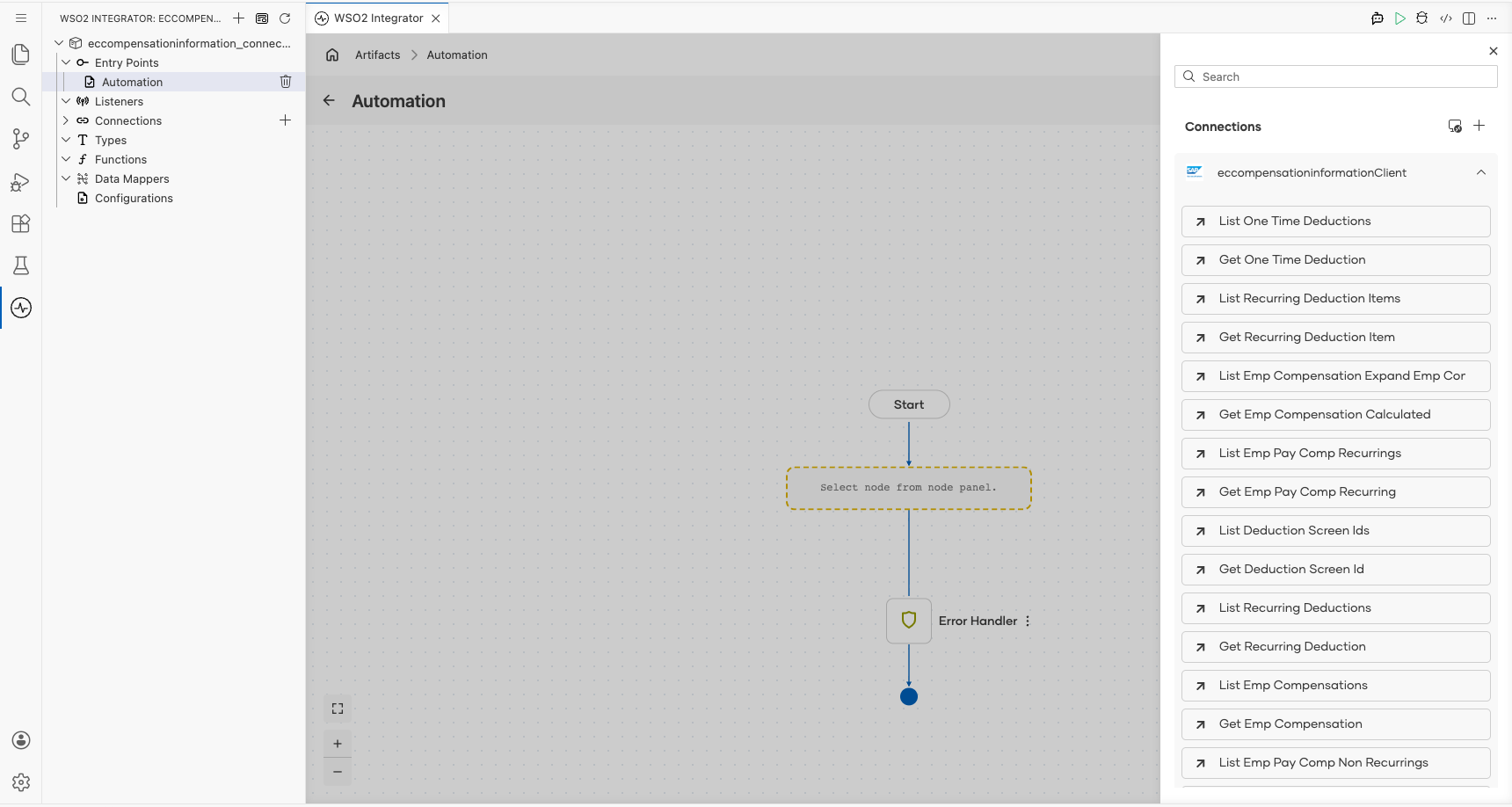Collapse the Listeners tree node

pyautogui.click(x=66, y=101)
